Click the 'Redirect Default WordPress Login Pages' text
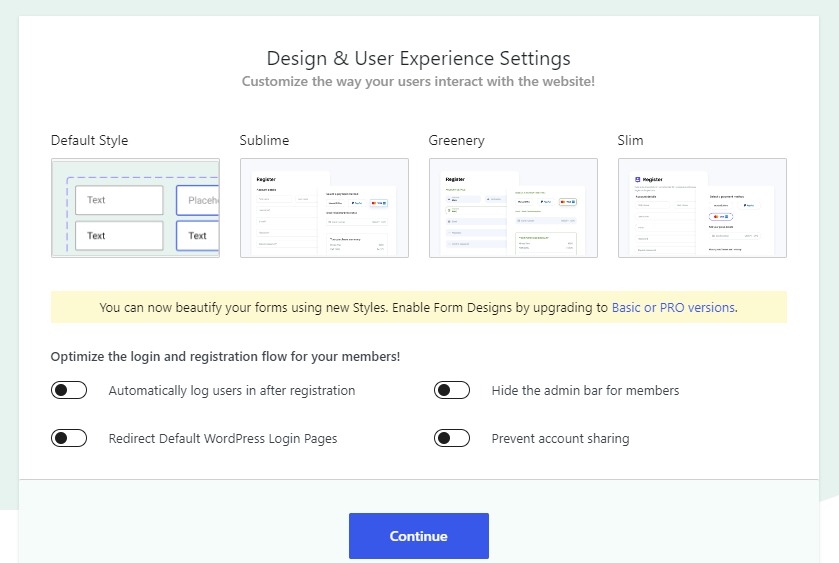 tap(223, 438)
